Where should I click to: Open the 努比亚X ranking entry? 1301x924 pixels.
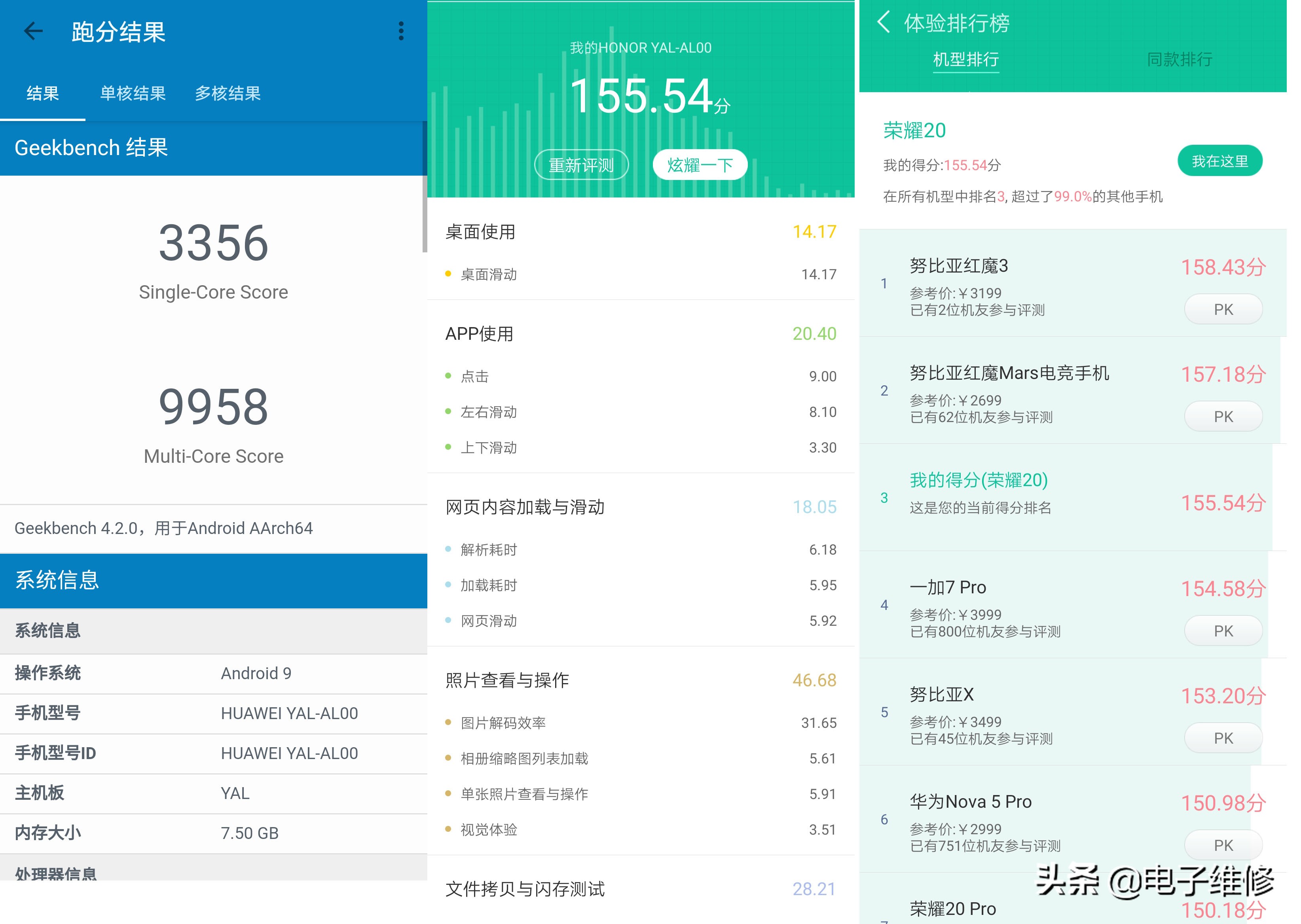[x=1073, y=712]
